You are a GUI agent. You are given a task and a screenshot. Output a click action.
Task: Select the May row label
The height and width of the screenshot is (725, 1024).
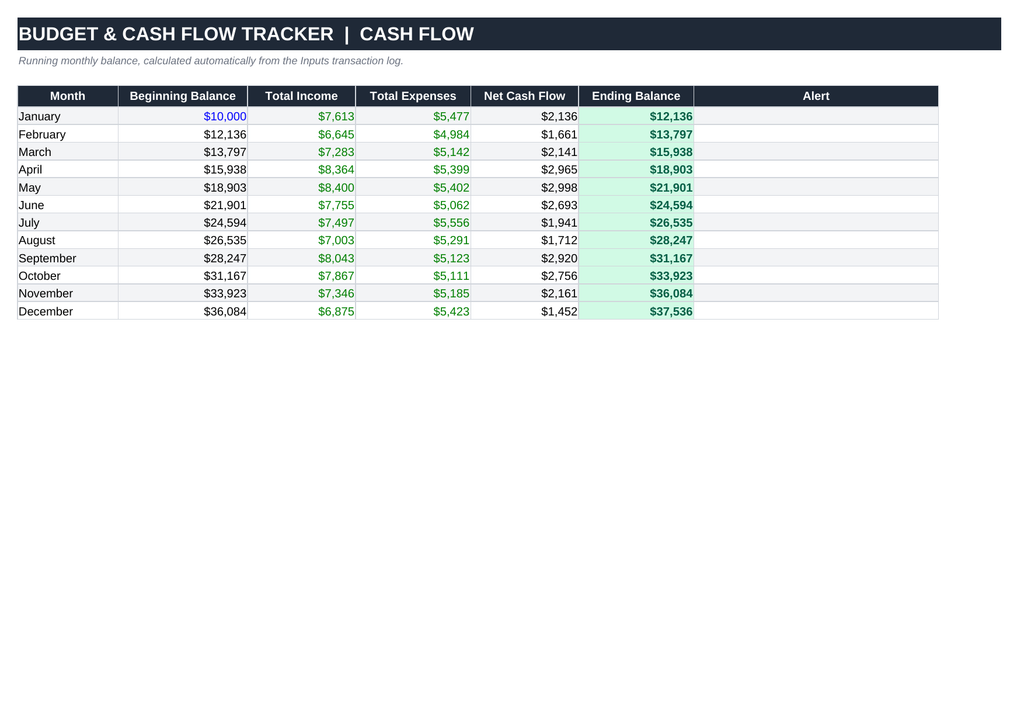click(68, 187)
